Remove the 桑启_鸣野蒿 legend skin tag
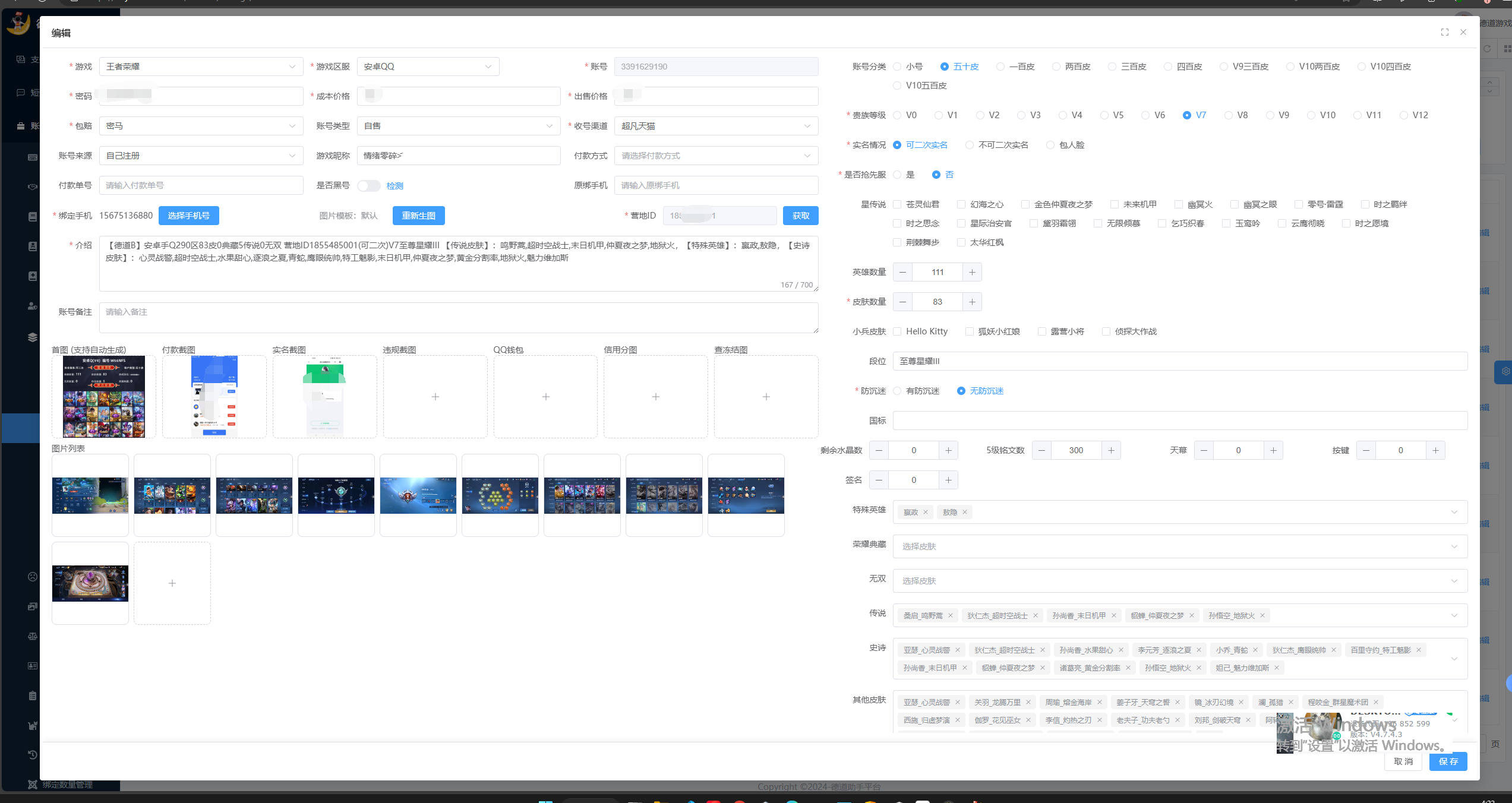 pos(951,615)
